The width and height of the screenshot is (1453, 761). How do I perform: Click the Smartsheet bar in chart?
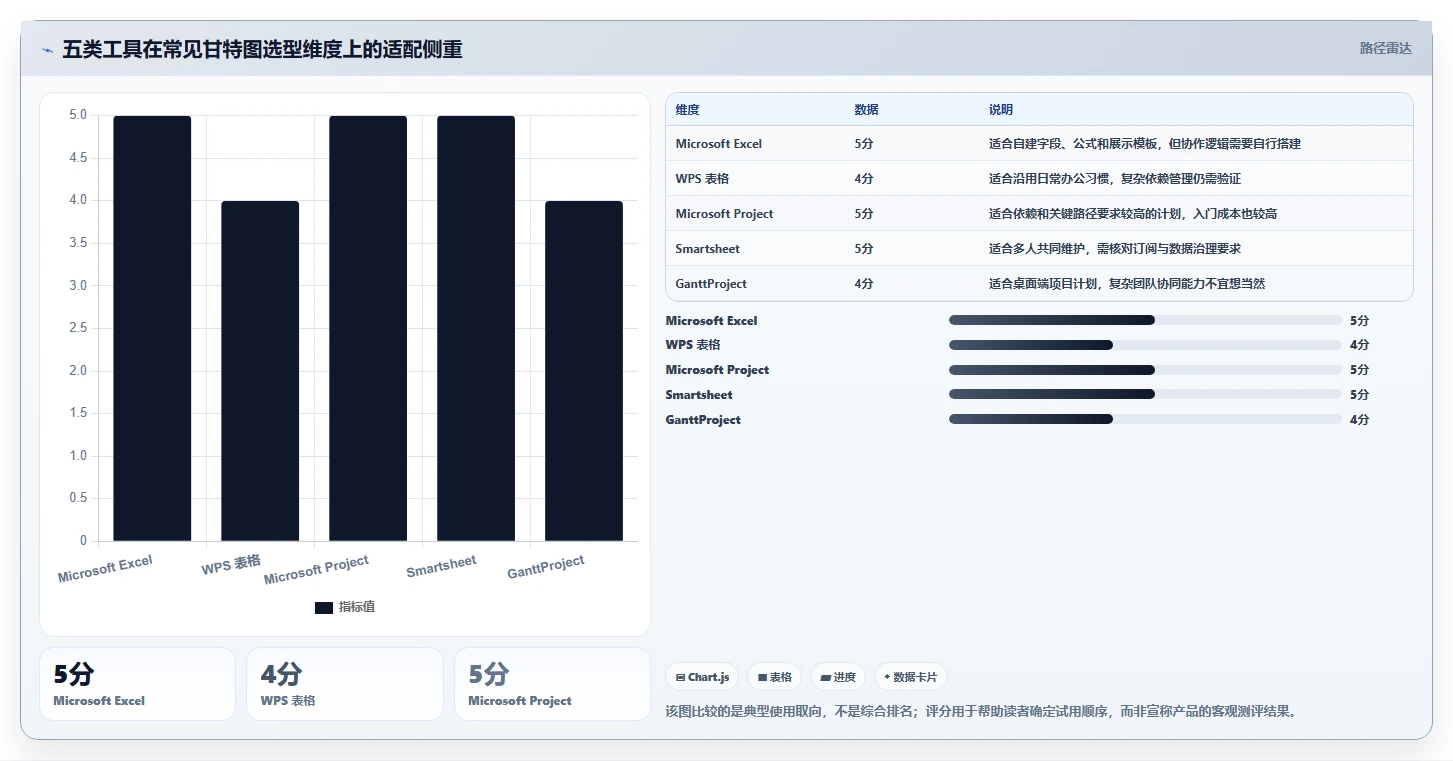(x=476, y=328)
